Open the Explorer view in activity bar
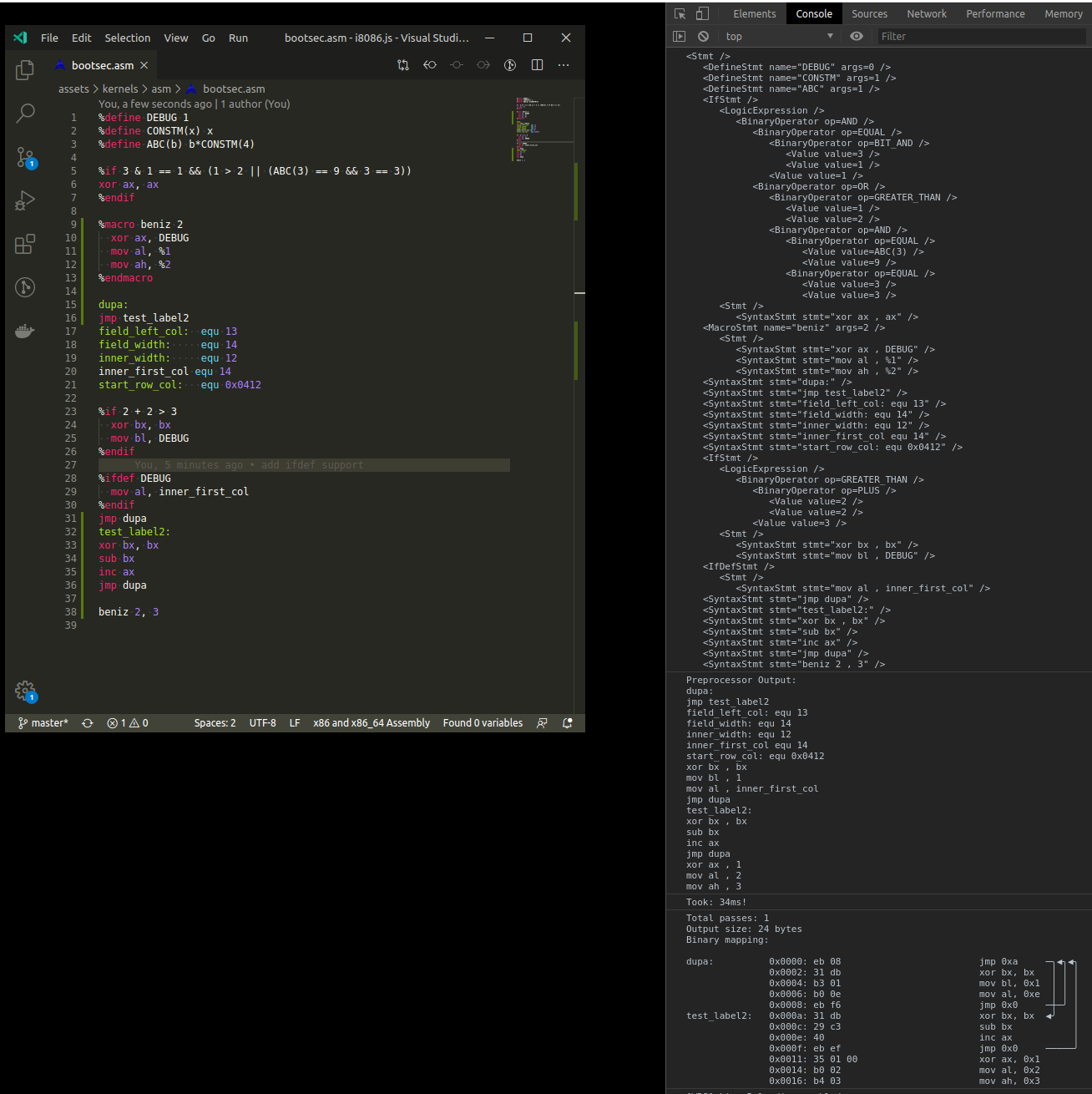The image size is (1092, 1094). pos(25,71)
